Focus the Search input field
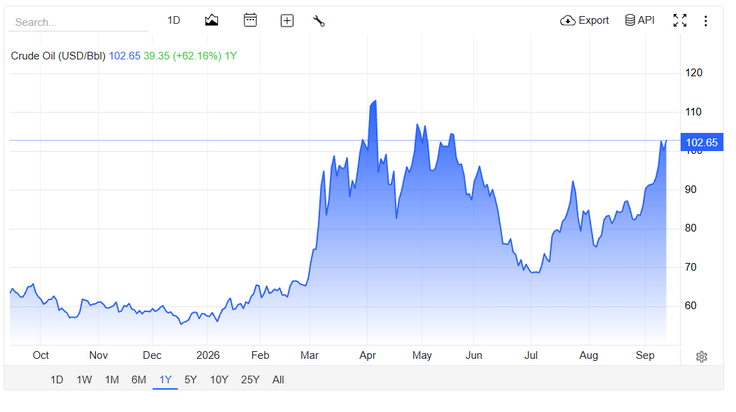Viewport: 736px width, 412px height. pos(79,22)
